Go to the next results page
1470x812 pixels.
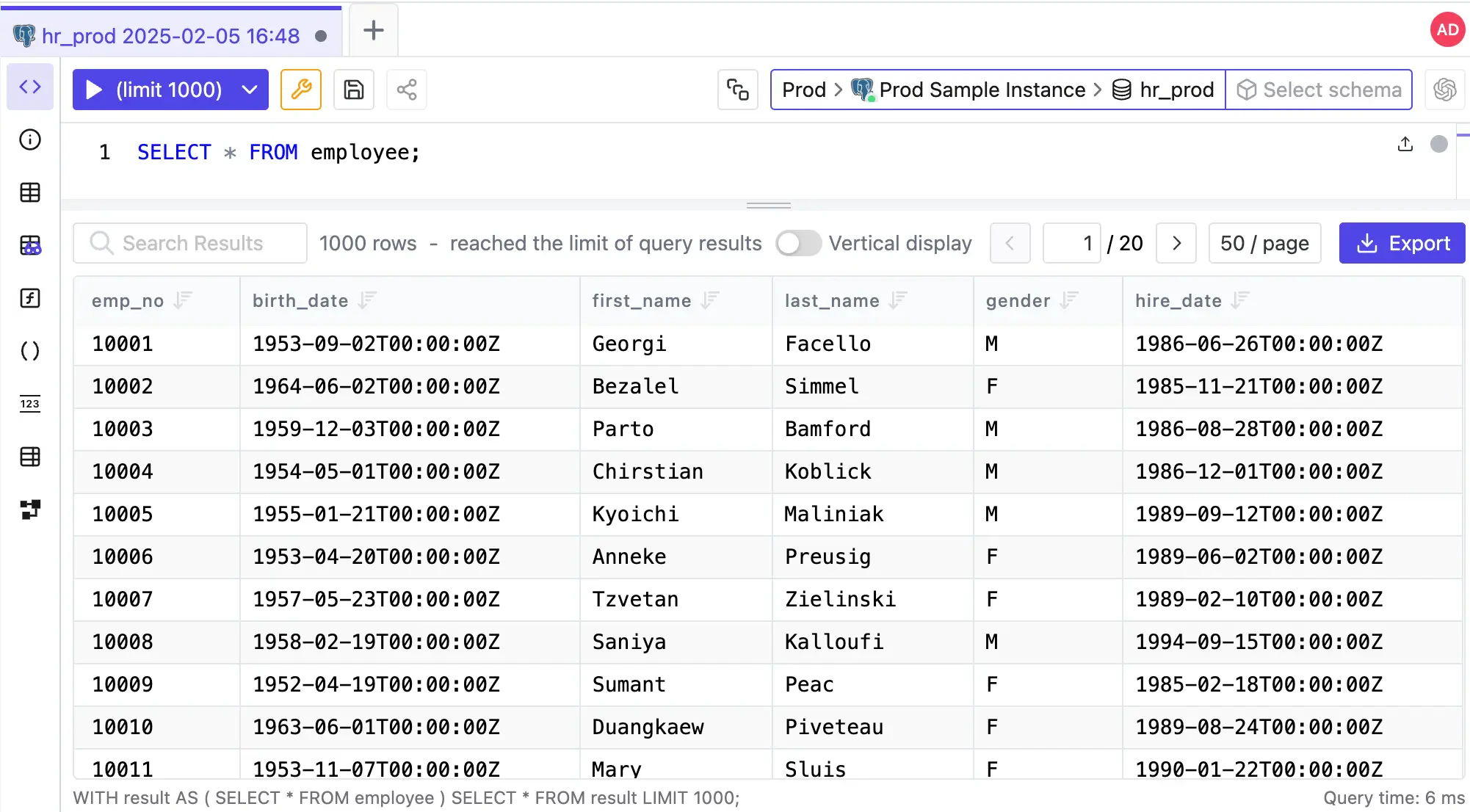[1176, 243]
